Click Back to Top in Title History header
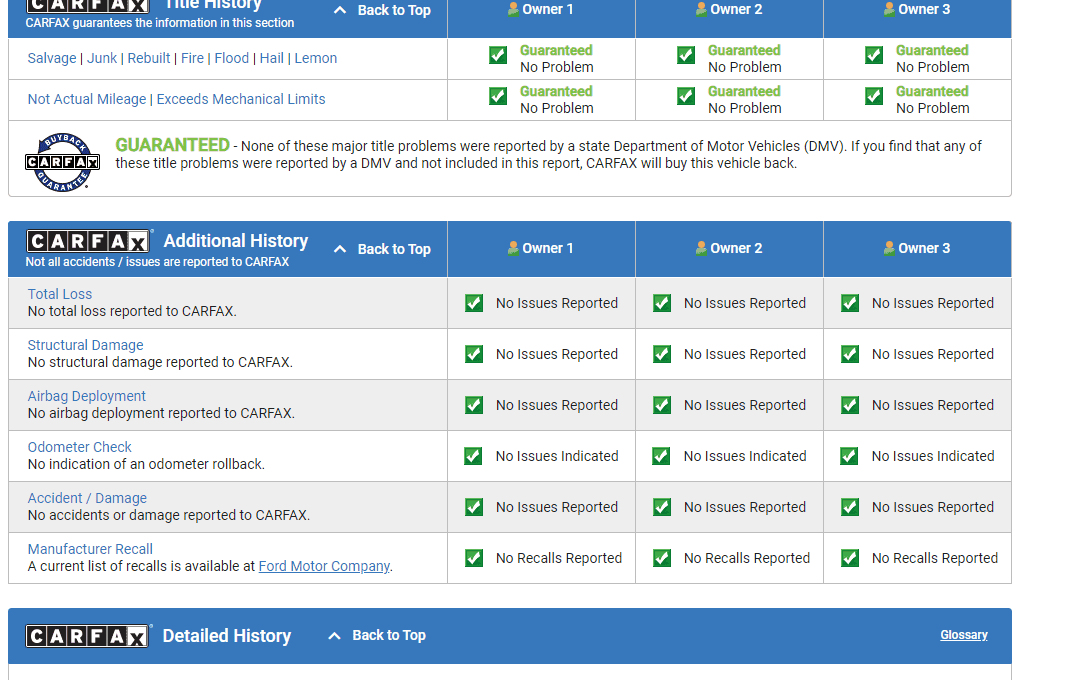Image resolution: width=1065 pixels, height=680 pixels. (383, 10)
